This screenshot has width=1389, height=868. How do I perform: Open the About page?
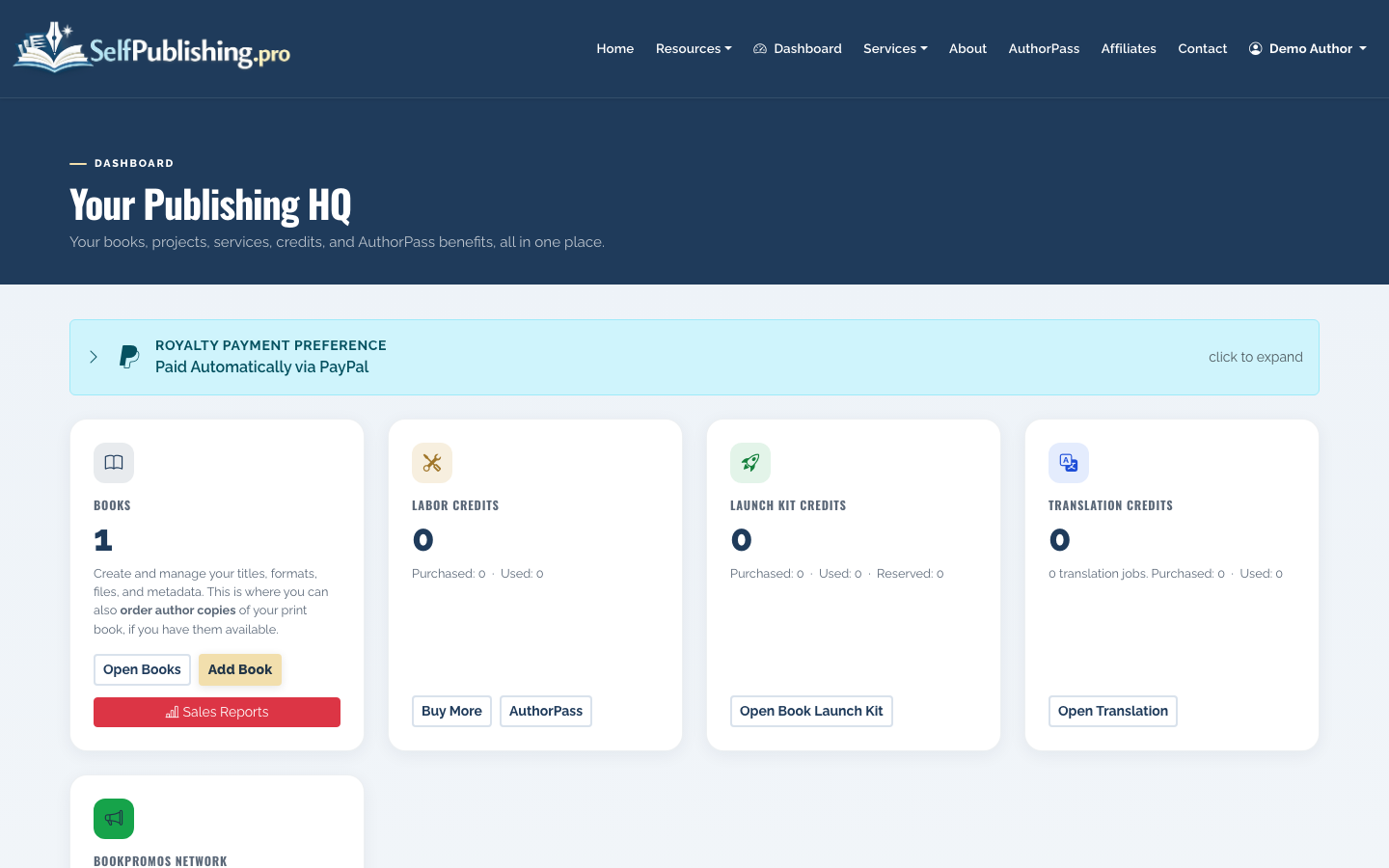967,48
